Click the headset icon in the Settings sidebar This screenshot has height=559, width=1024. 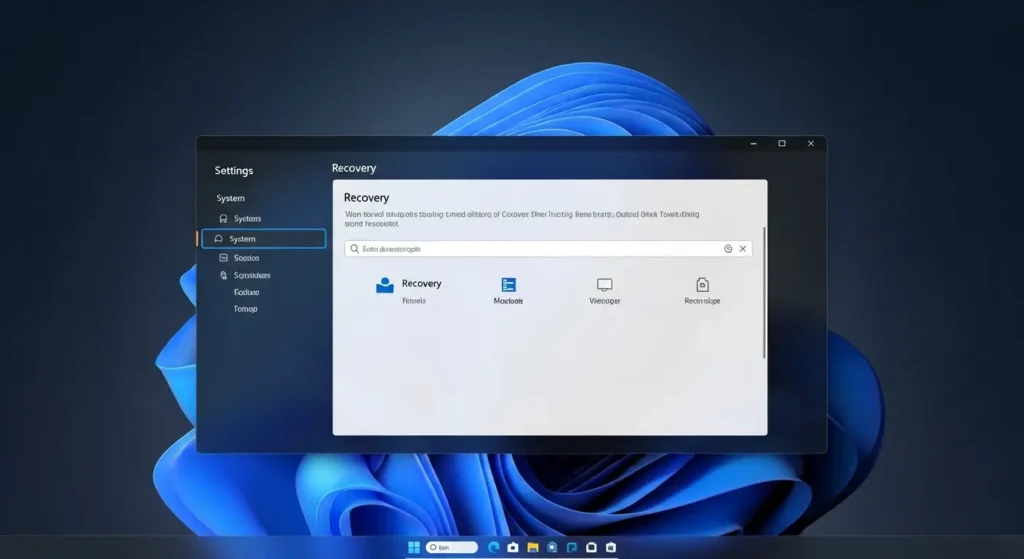(x=223, y=219)
